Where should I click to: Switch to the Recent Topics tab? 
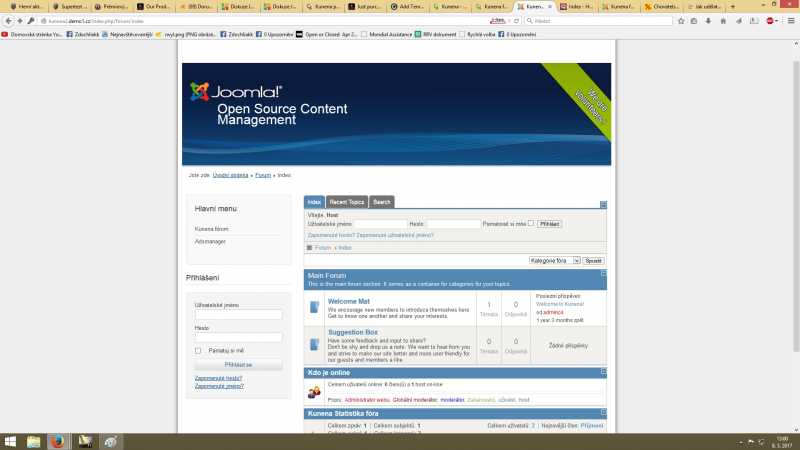[347, 202]
